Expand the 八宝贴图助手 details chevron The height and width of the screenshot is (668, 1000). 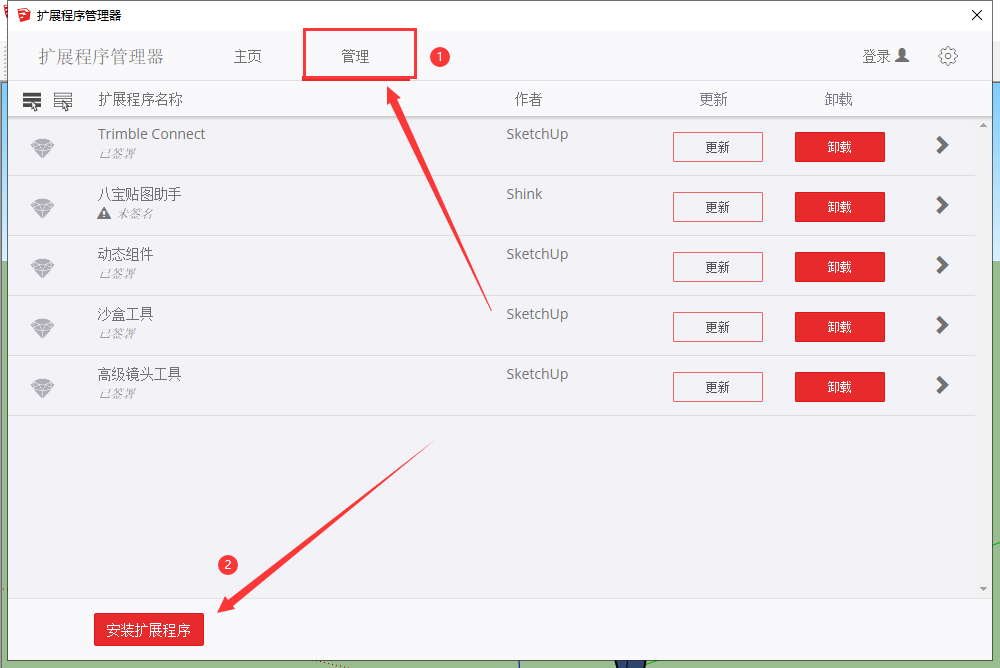click(x=942, y=205)
